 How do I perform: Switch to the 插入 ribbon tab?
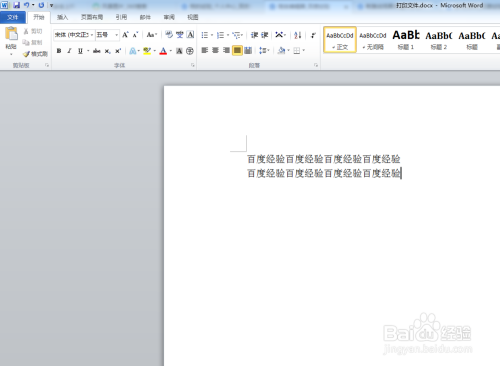pyautogui.click(x=62, y=17)
